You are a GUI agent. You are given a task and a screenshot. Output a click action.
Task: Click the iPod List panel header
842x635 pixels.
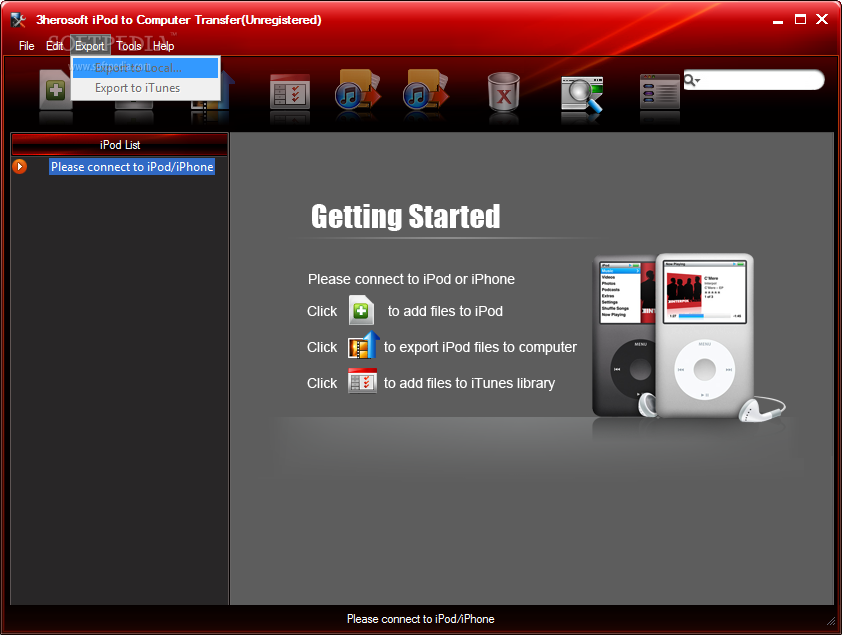click(x=120, y=145)
